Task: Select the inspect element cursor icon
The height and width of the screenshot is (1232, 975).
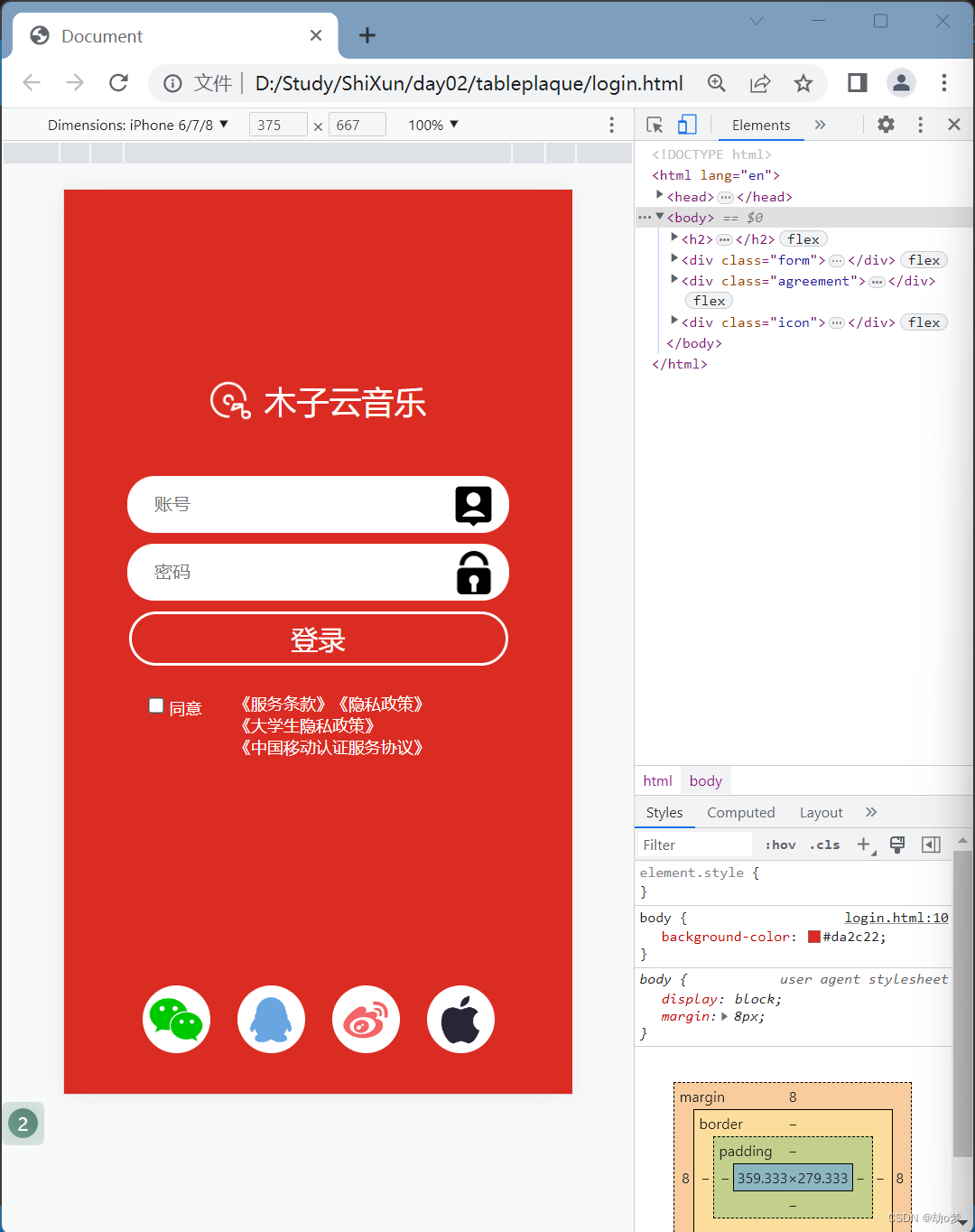Action: pyautogui.click(x=655, y=125)
